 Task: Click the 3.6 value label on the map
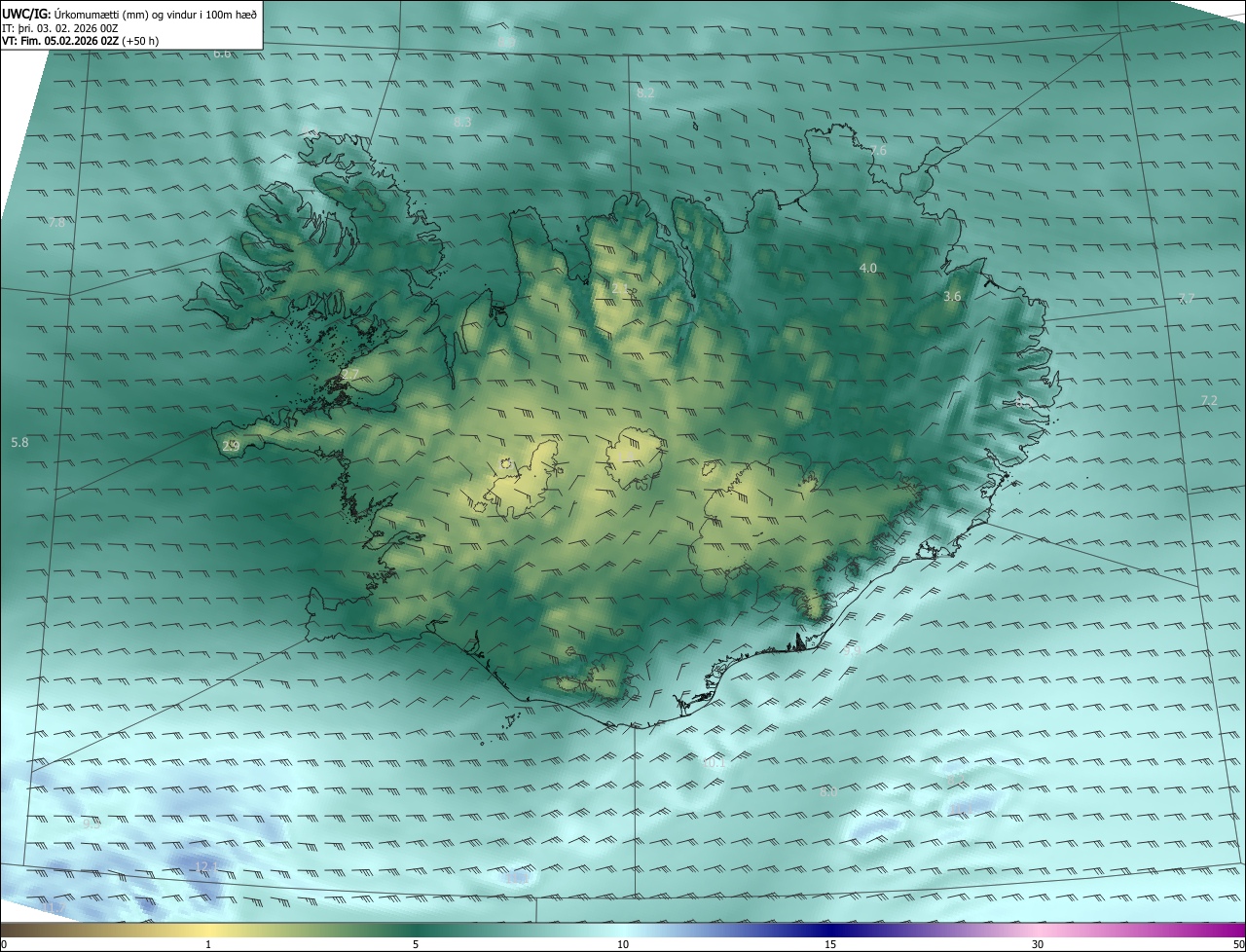(x=952, y=297)
